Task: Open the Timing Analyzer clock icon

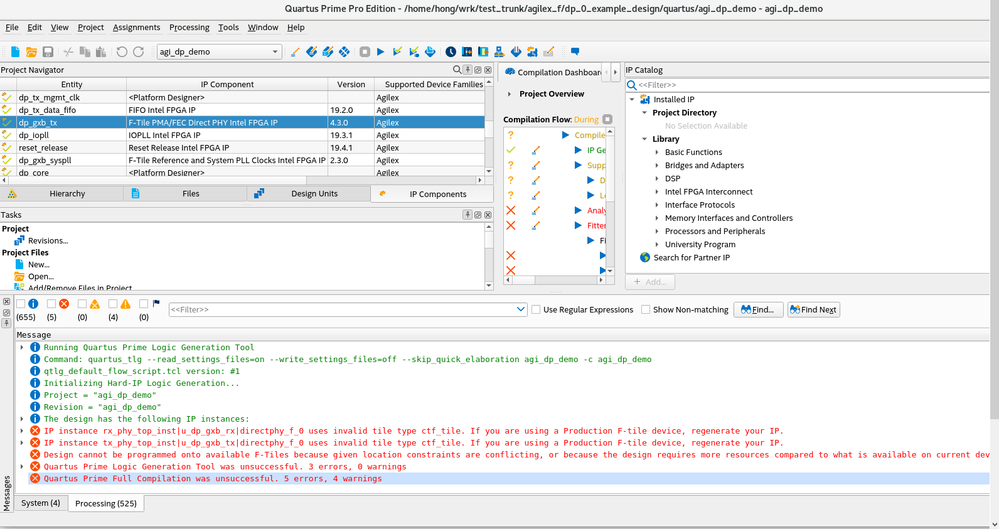Action: [450, 52]
